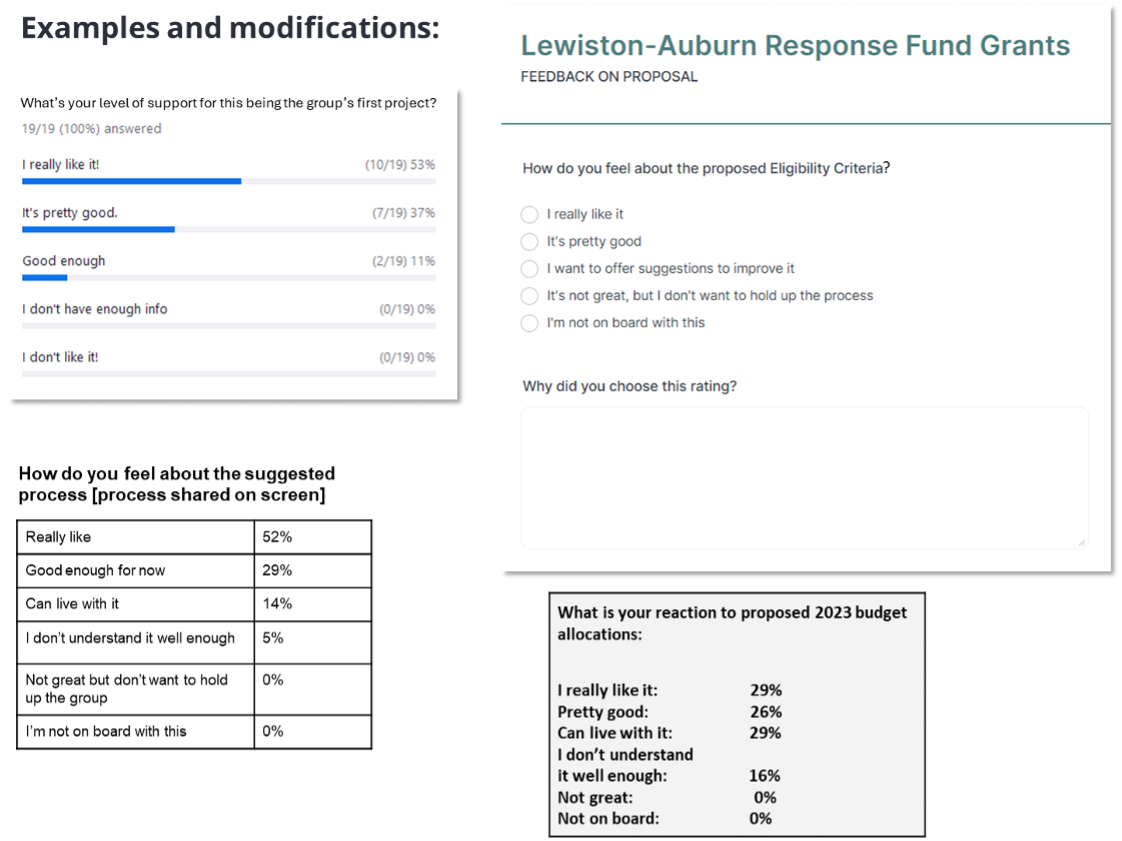Select "I want to offer suggestions" radio button
1122x841 pixels.
(x=530, y=269)
